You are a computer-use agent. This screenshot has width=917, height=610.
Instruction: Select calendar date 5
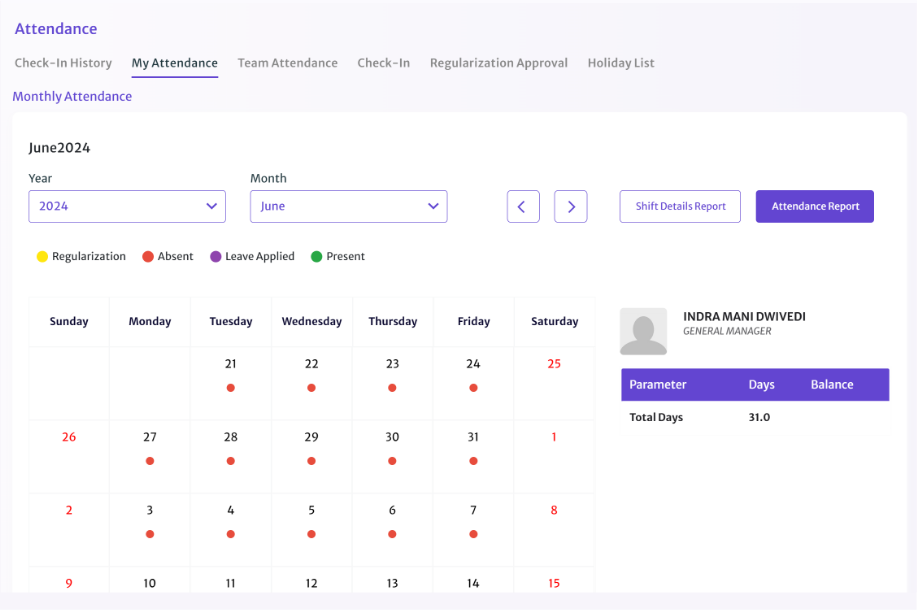click(311, 510)
